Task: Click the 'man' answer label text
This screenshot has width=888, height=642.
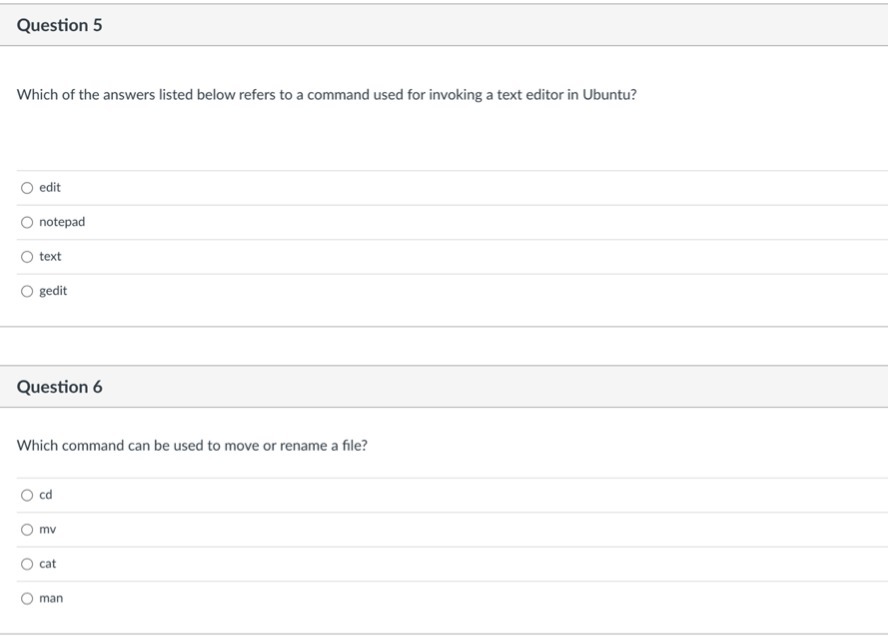Action: coord(51,598)
